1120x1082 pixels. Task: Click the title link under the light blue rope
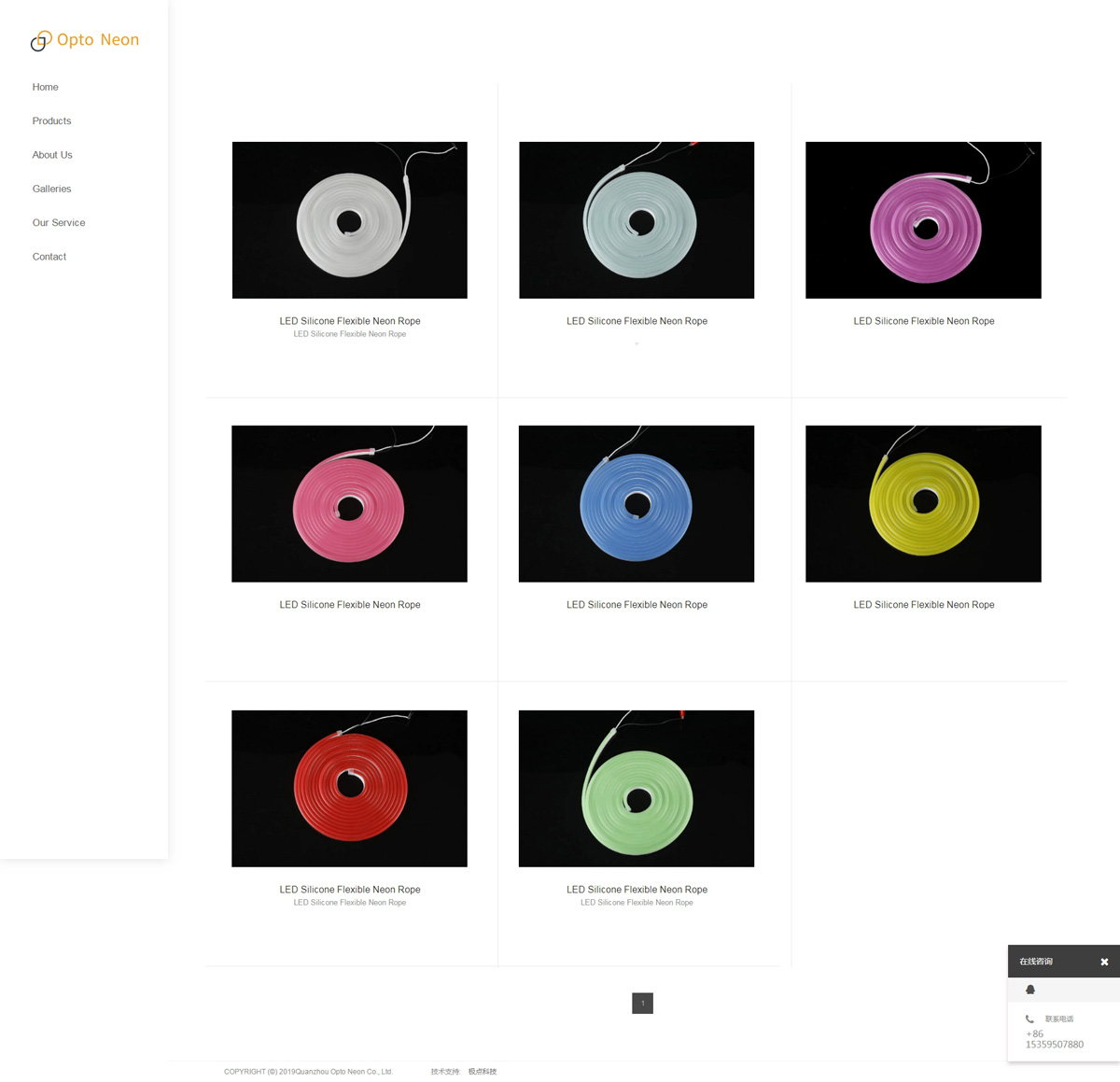tap(637, 321)
